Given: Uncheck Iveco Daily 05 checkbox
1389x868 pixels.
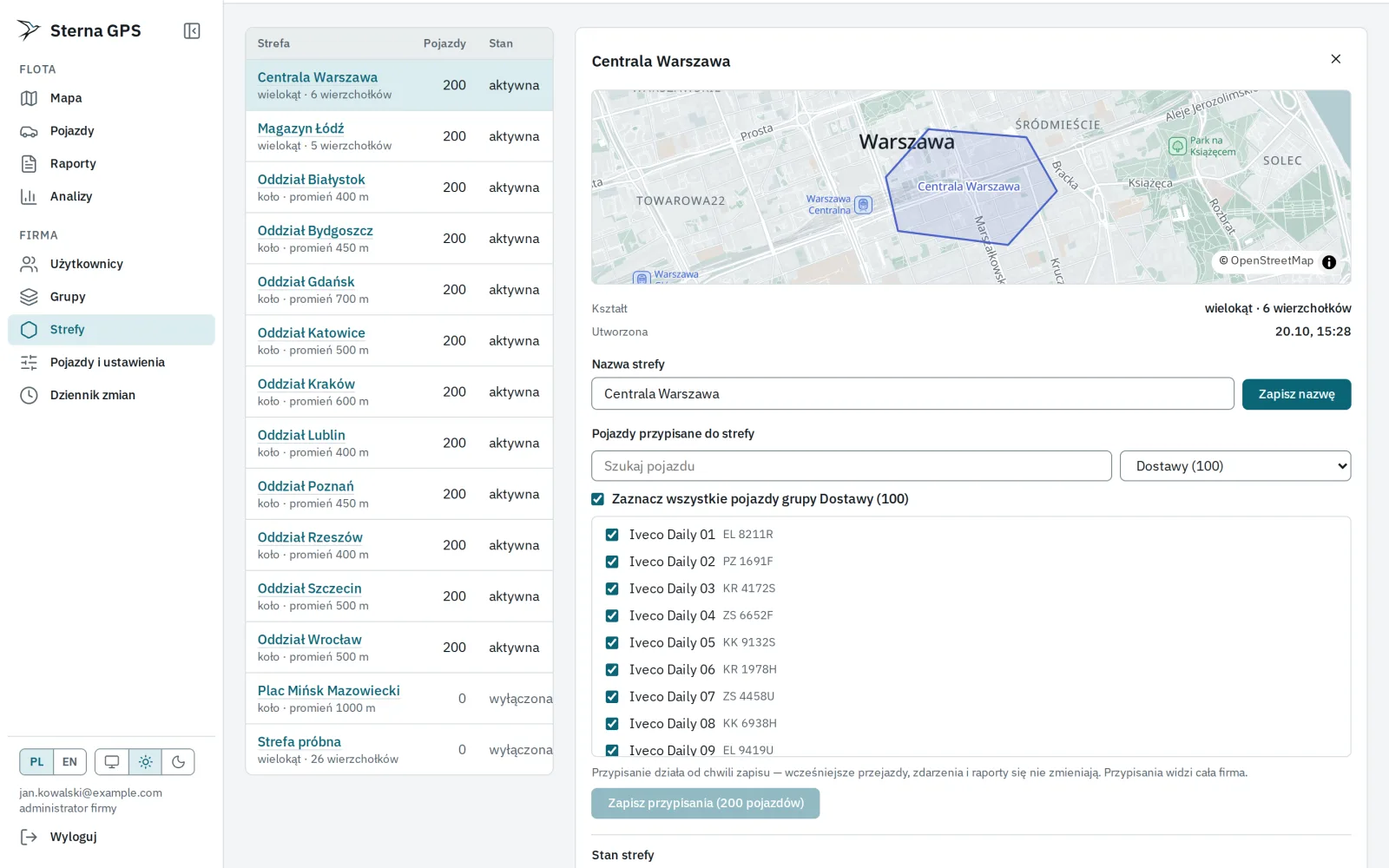Looking at the screenshot, I should (x=612, y=643).
